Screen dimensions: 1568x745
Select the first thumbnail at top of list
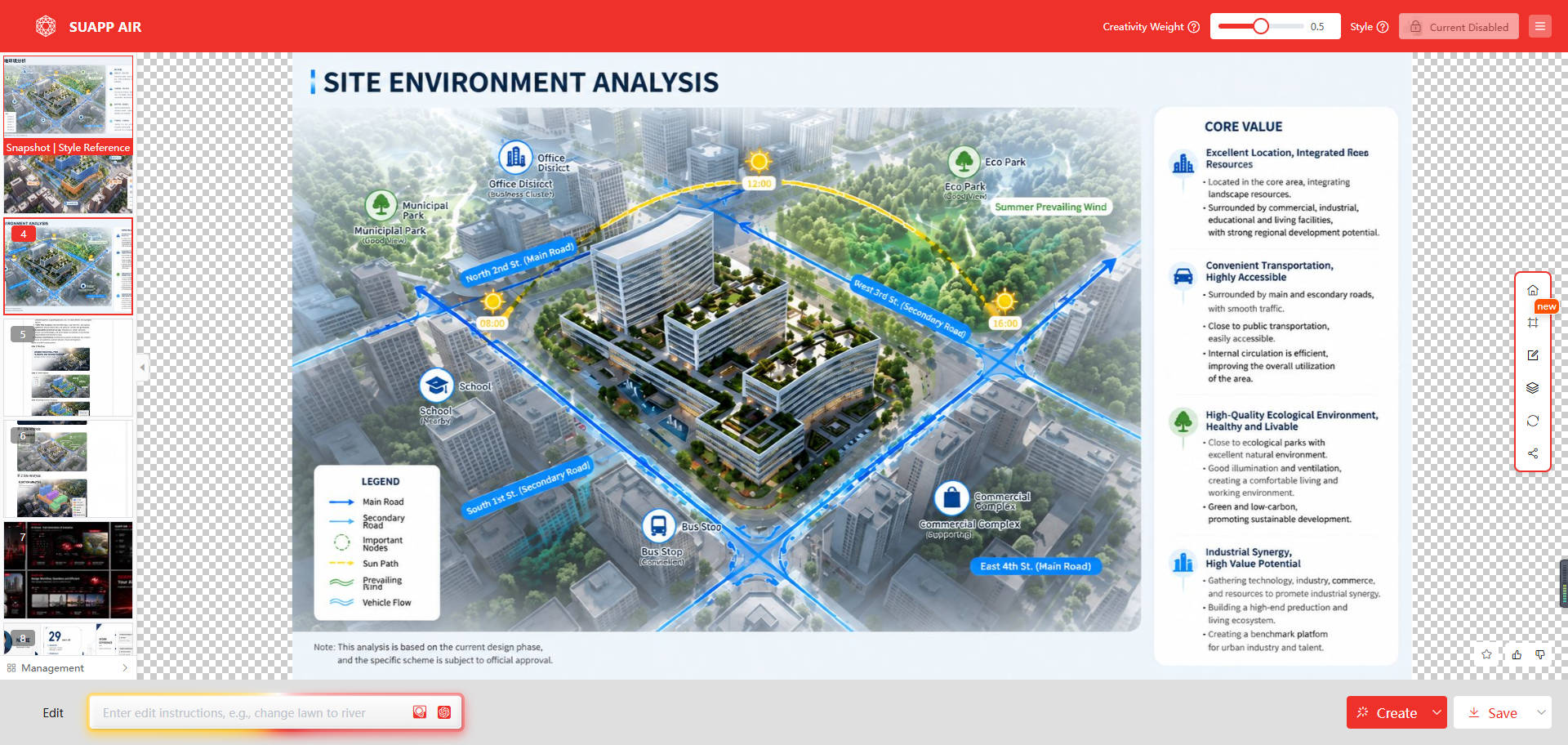pyautogui.click(x=68, y=96)
